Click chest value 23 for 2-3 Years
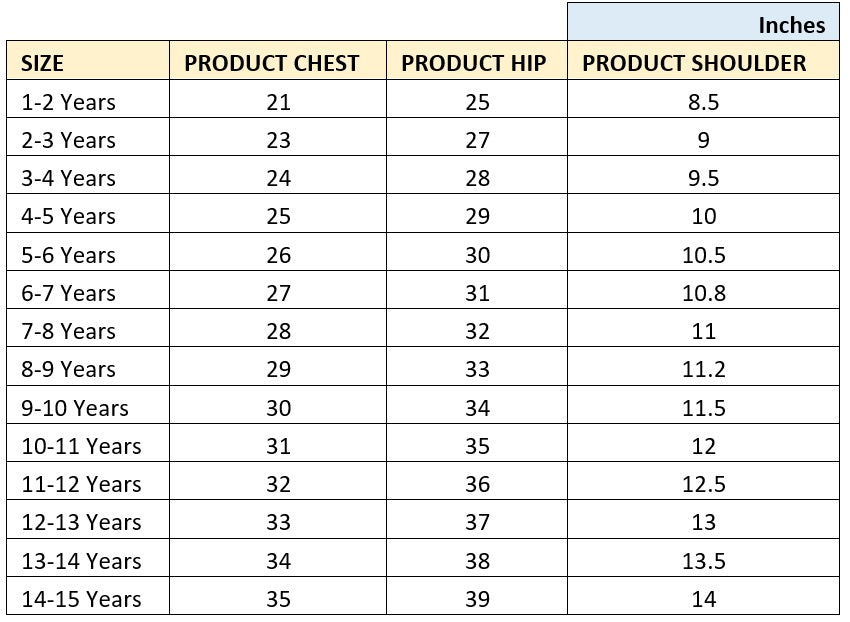Image resolution: width=850 pixels, height=622 pixels. pos(278,140)
